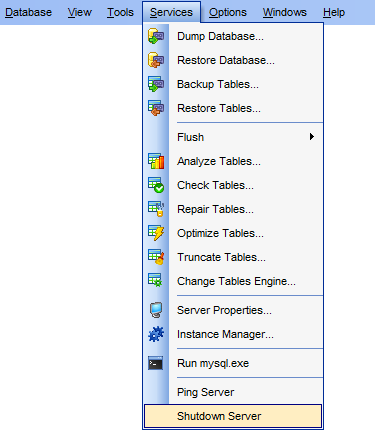
Task: Click the Instance Manager gear icon
Action: pos(156,334)
